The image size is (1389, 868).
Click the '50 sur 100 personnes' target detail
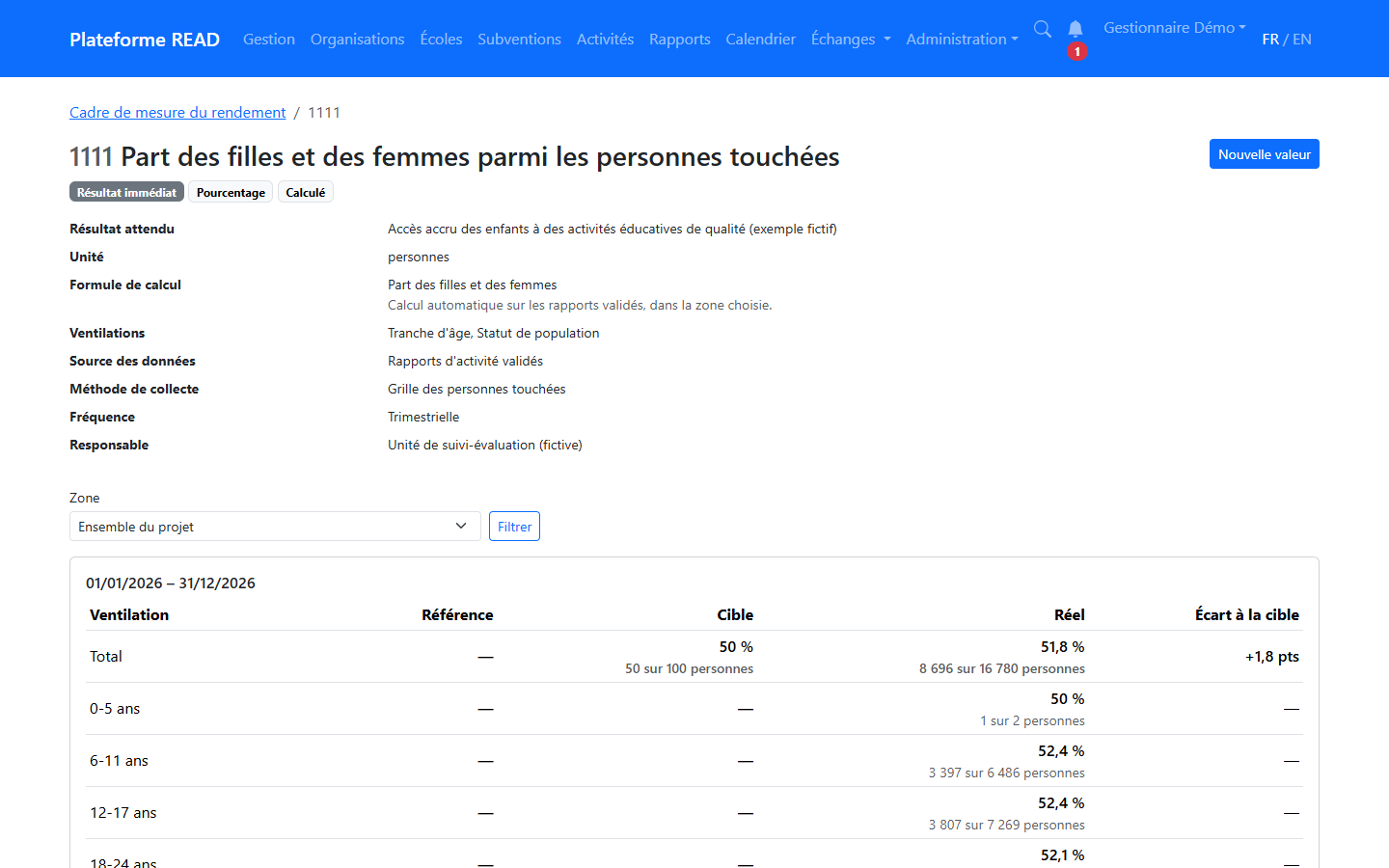[x=689, y=669]
